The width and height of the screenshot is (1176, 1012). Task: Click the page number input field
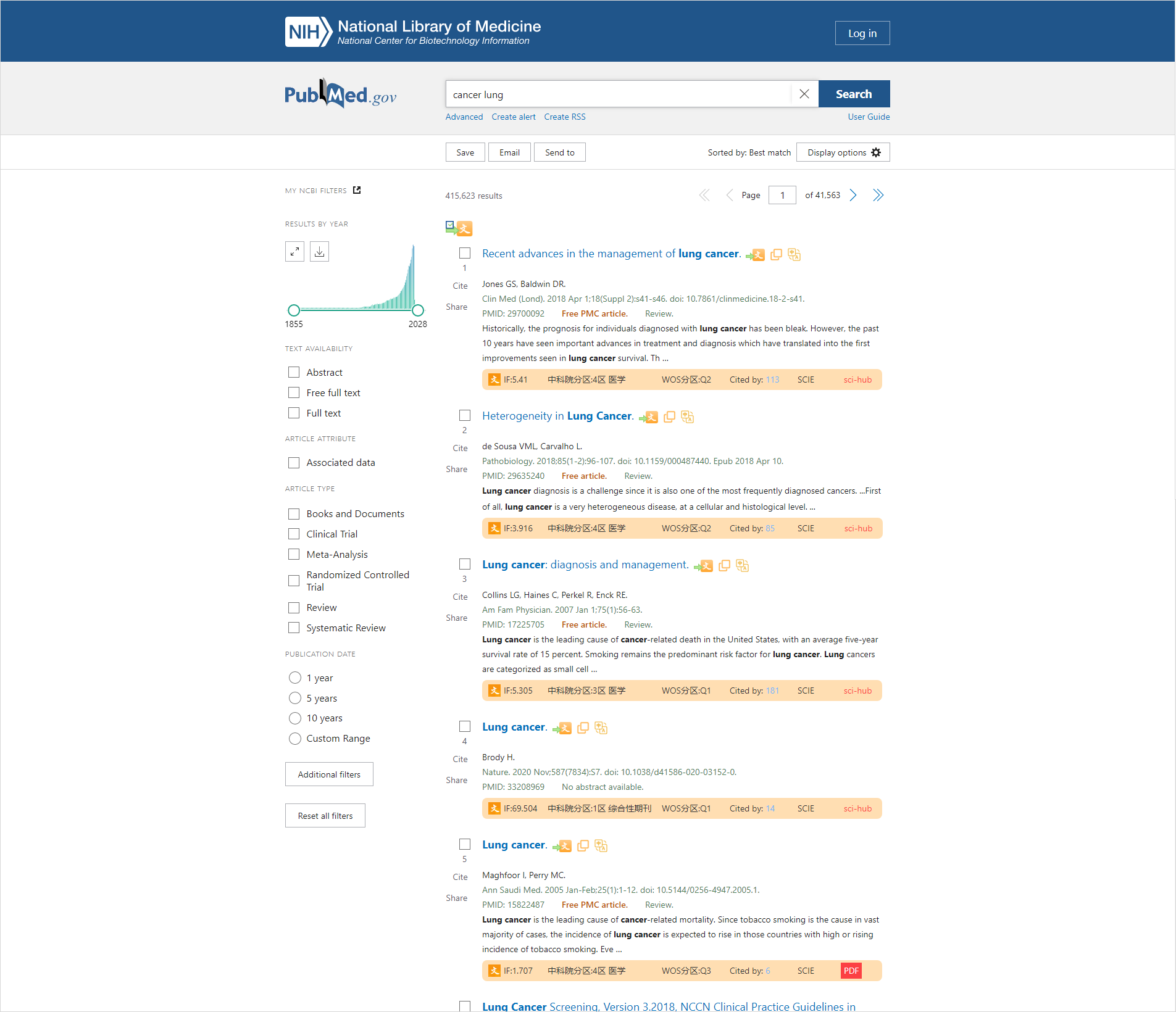tap(782, 196)
